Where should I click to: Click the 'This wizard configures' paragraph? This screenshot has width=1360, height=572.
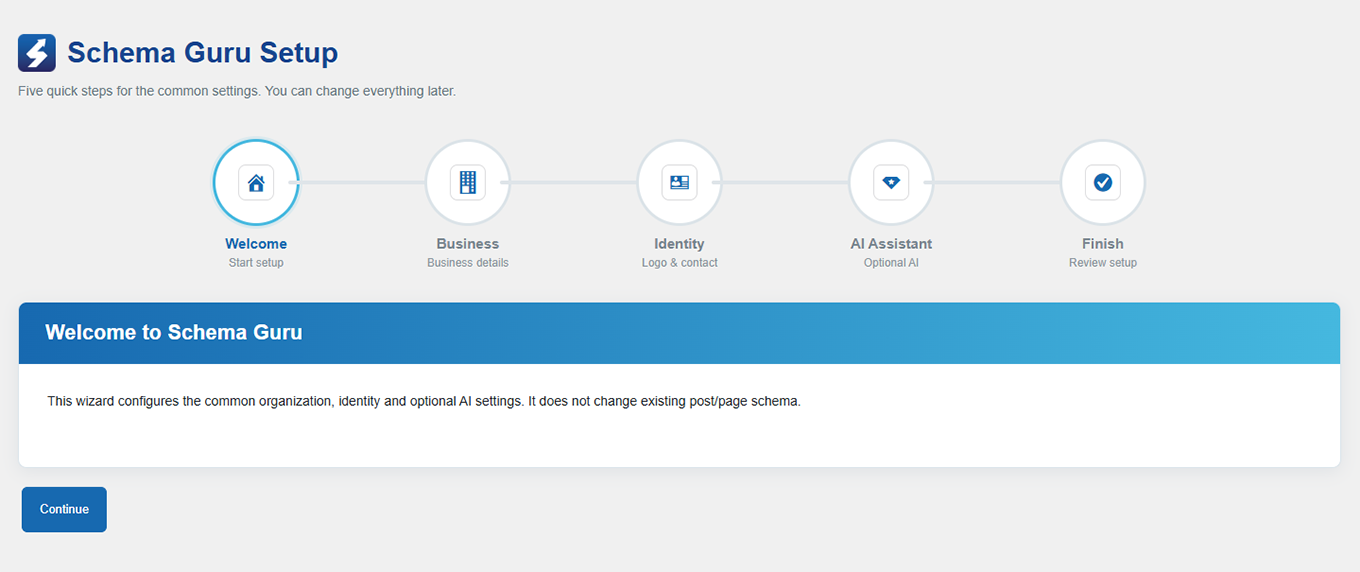pos(424,402)
